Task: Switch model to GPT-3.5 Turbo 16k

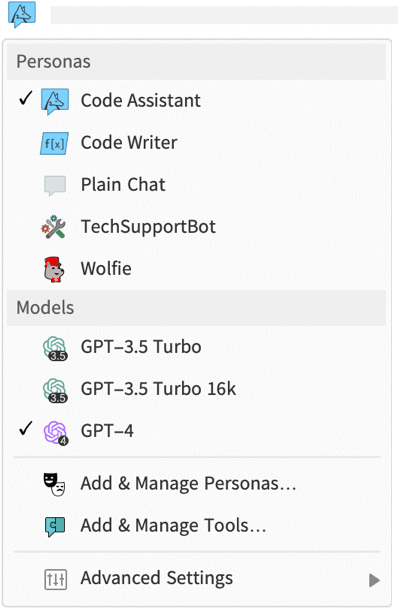Action: tap(196, 389)
